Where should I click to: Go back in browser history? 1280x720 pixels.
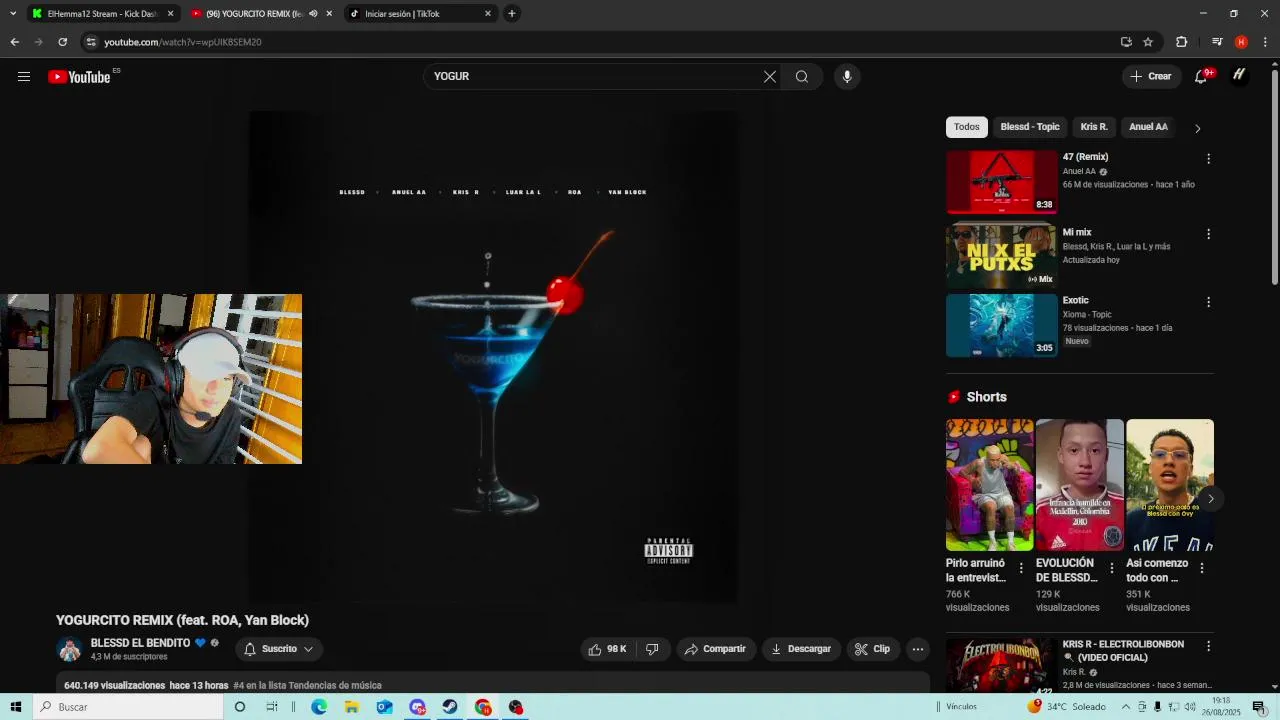point(14,42)
